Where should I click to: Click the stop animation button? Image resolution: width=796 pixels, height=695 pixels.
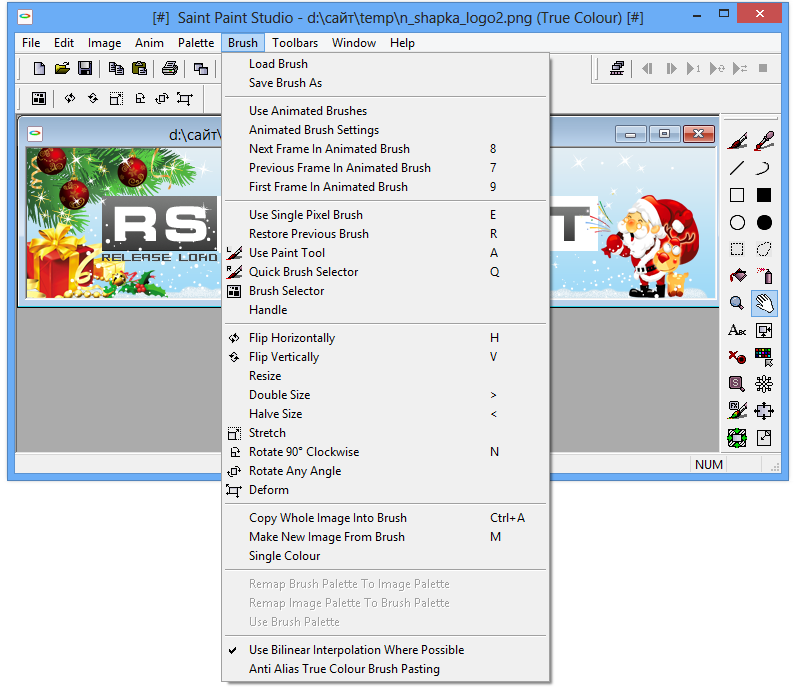click(x=762, y=69)
